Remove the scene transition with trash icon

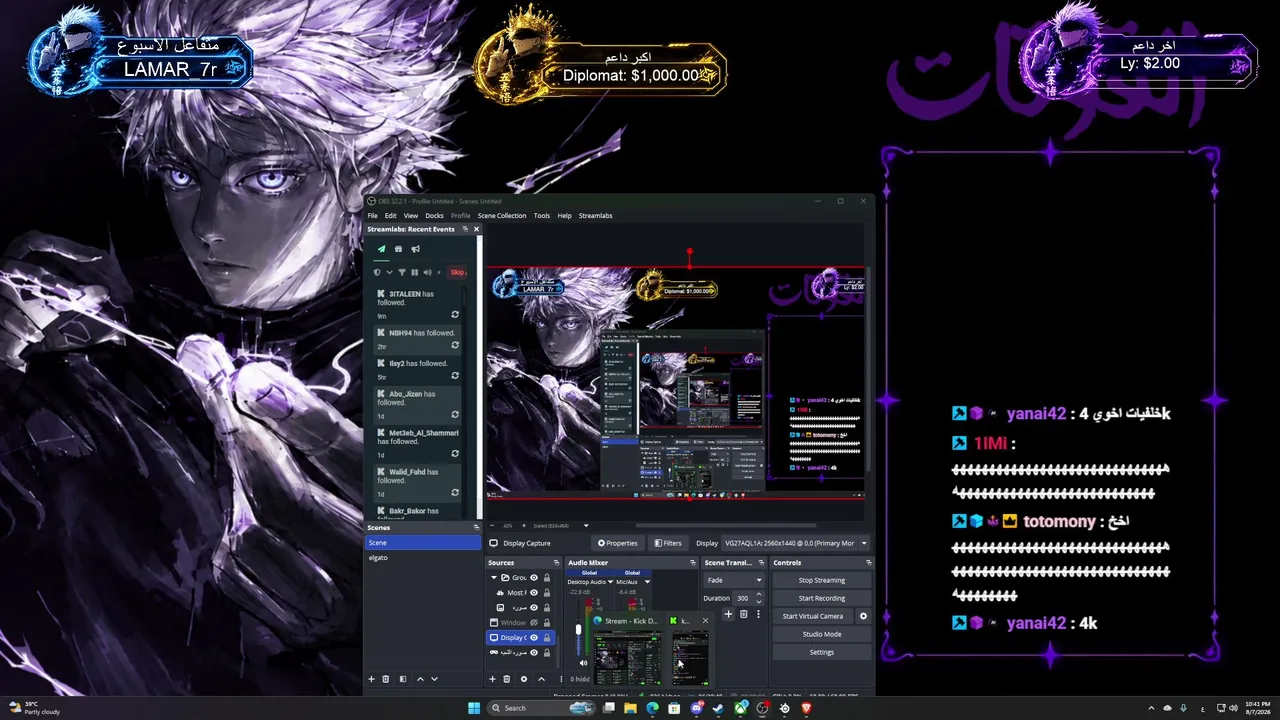pos(743,614)
